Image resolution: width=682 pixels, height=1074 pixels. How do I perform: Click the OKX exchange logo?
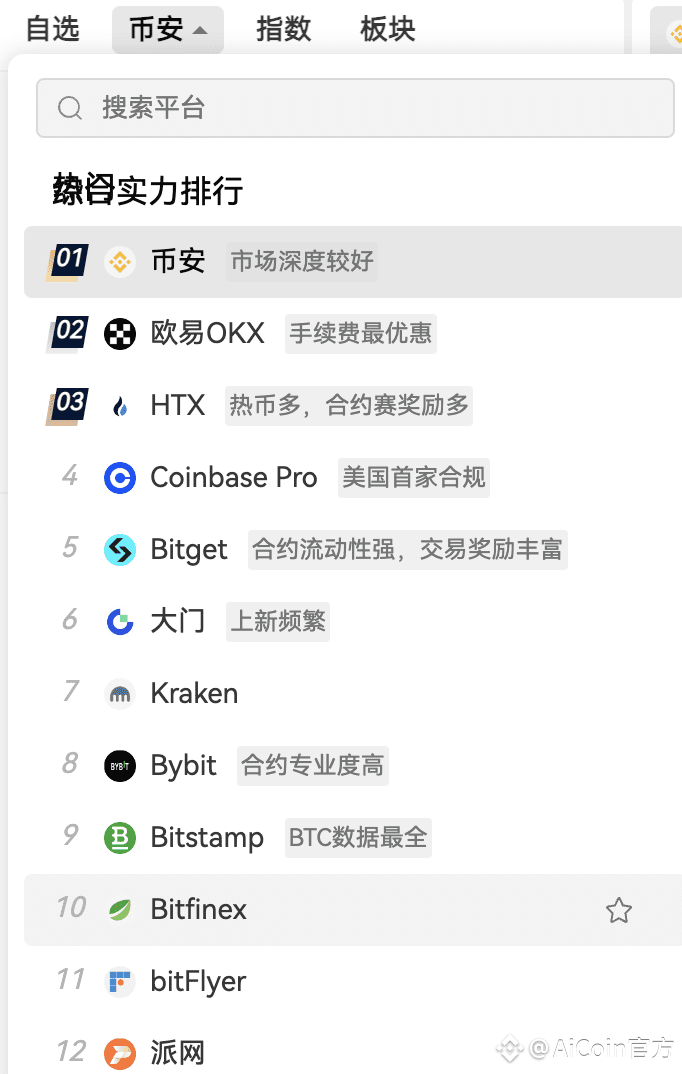120,333
